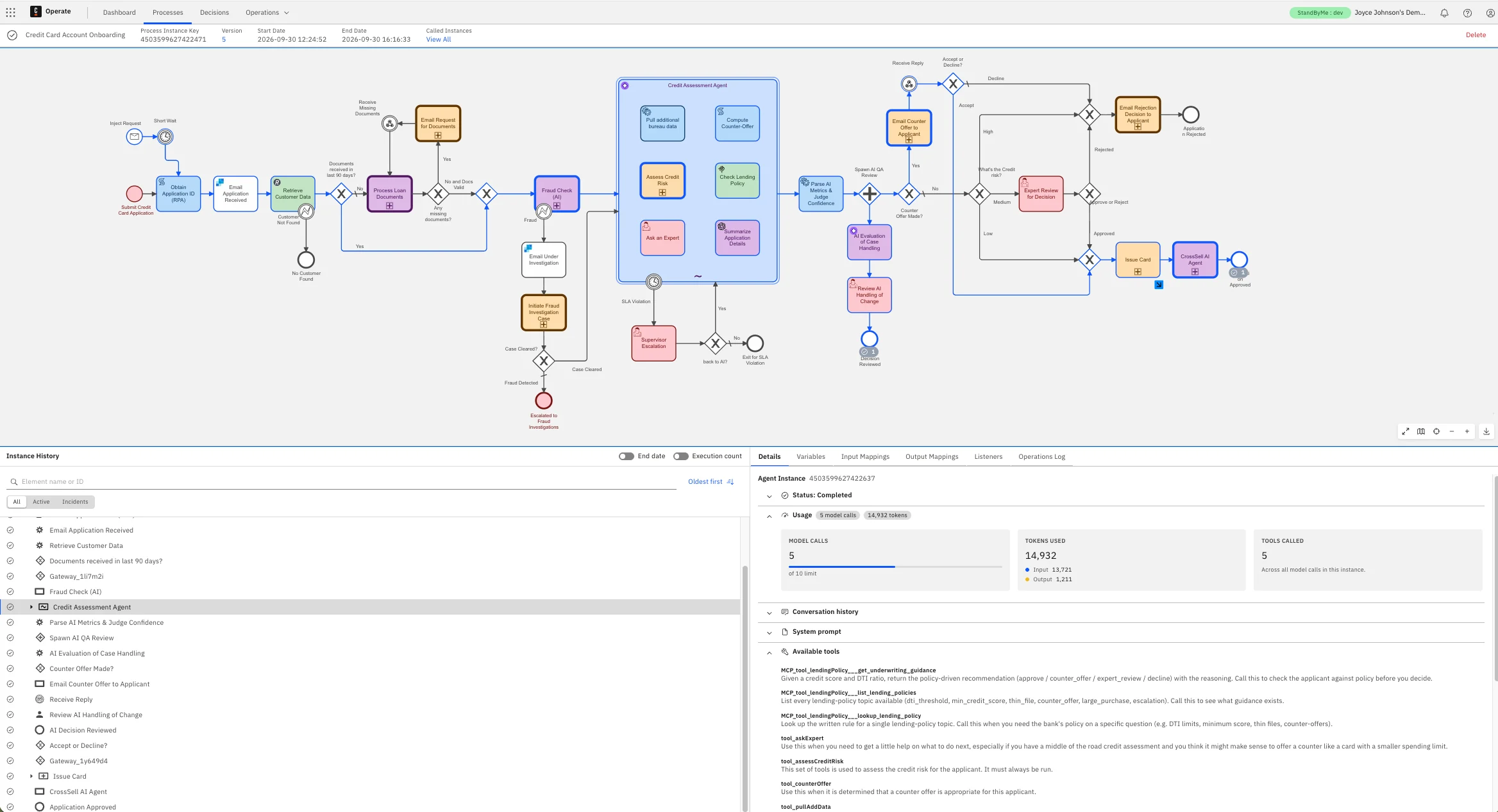This screenshot has height=812, width=1498.
Task: Go to the Decisions nav item
Action: [x=214, y=12]
